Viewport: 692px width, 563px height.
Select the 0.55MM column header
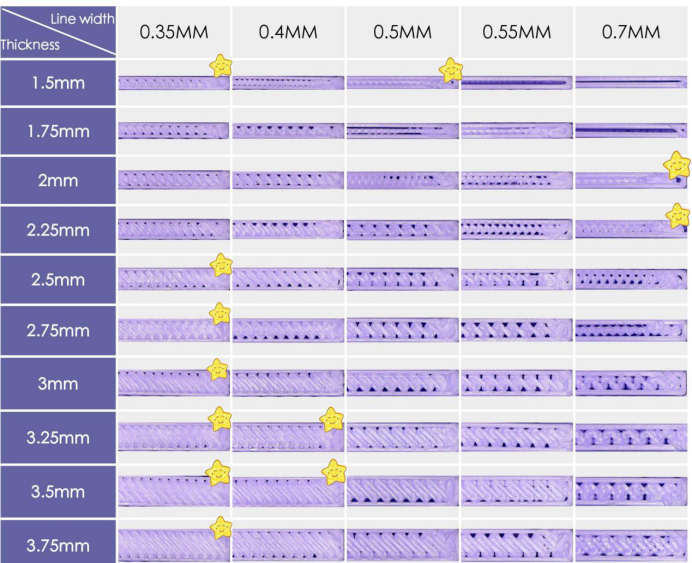point(517,32)
